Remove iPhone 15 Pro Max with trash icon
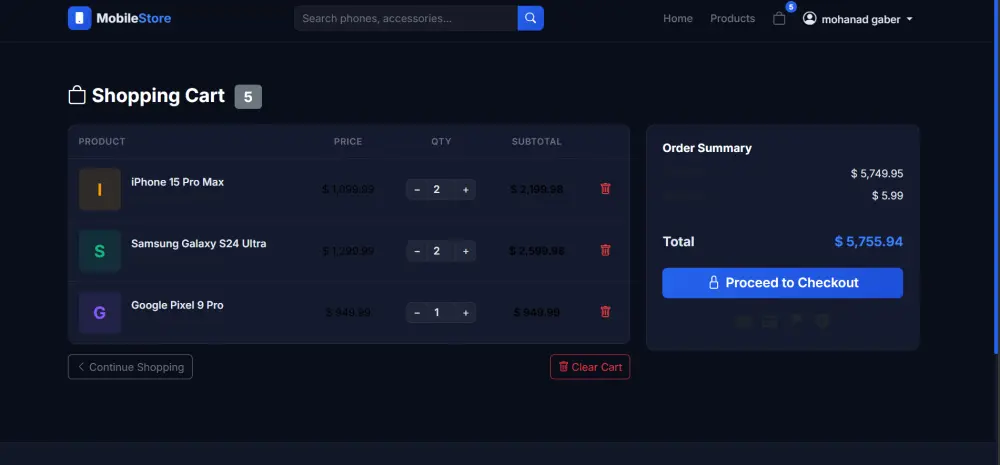 click(606, 188)
